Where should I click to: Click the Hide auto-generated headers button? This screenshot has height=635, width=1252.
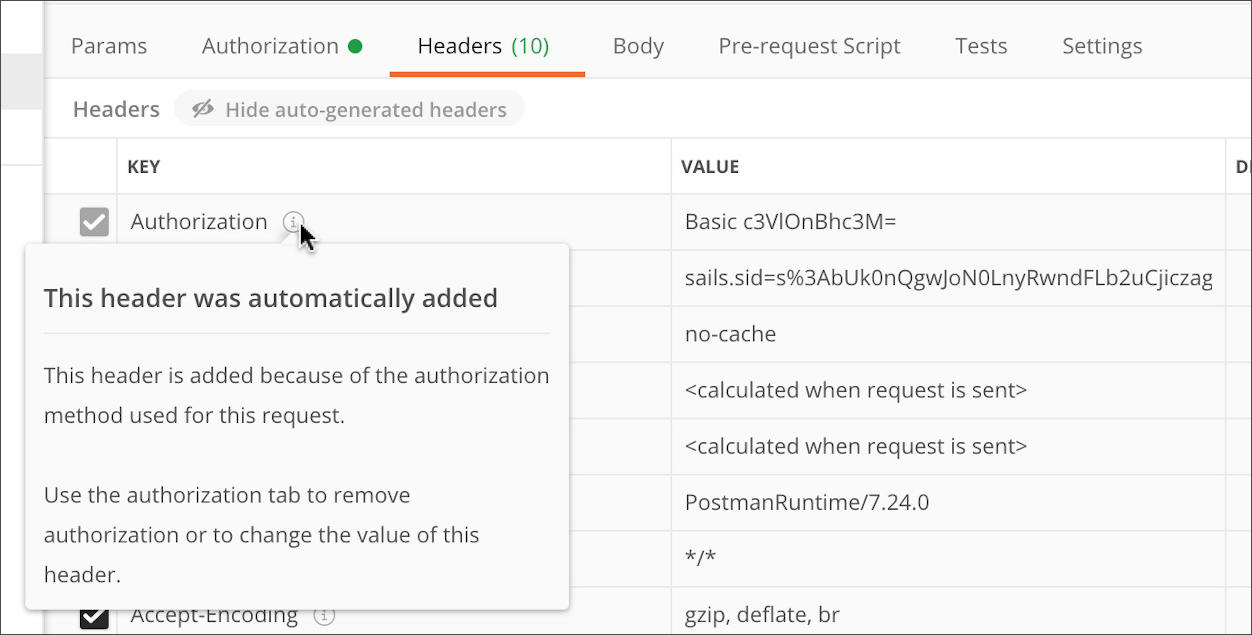(349, 108)
